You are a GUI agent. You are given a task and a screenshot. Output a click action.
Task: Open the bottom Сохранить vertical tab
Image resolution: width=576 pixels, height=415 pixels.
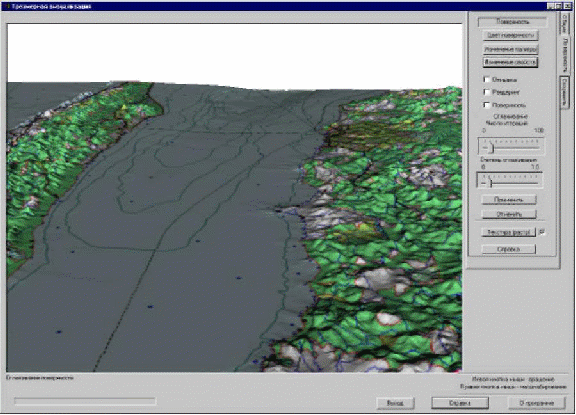coord(564,92)
